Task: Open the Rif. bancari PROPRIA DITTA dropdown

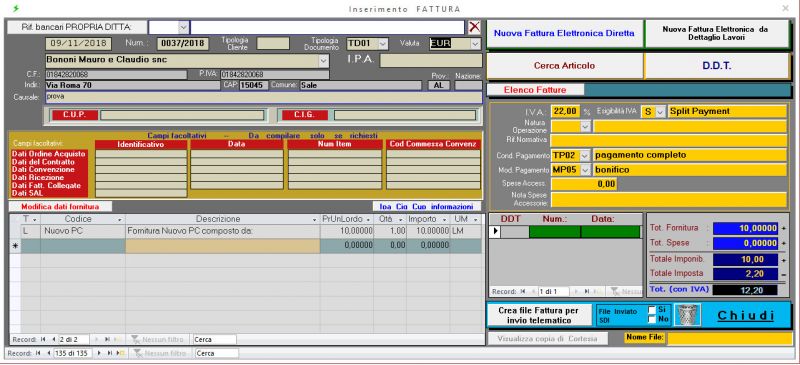Action: coord(183,27)
